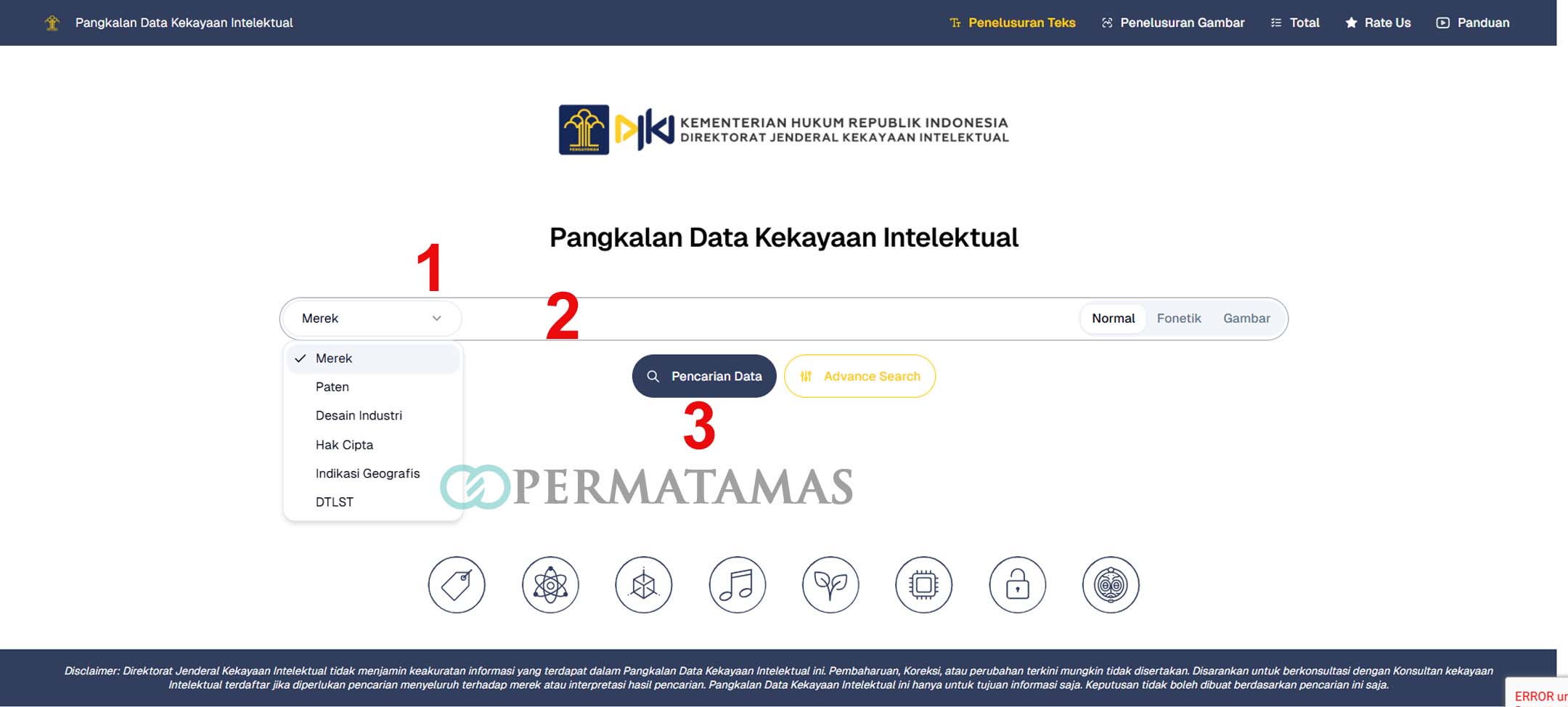1568x707 pixels.
Task: Click Rate Us in the top bar
Action: [x=1379, y=23]
